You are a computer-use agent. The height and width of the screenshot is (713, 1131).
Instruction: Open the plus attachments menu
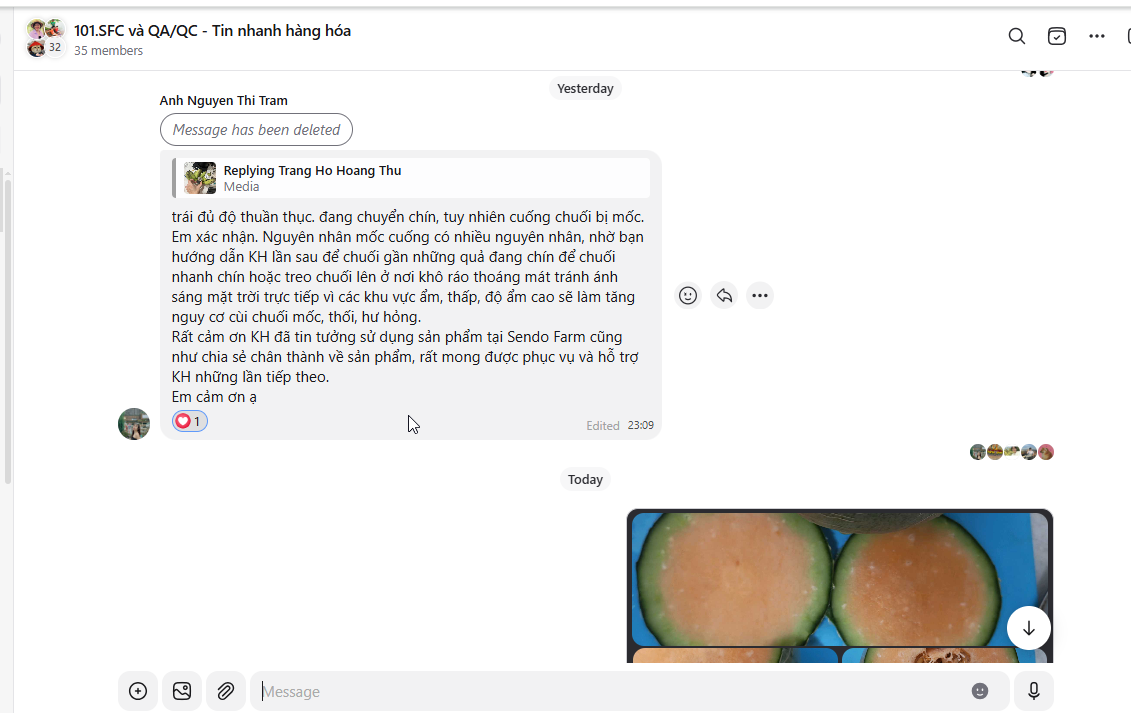(x=138, y=691)
